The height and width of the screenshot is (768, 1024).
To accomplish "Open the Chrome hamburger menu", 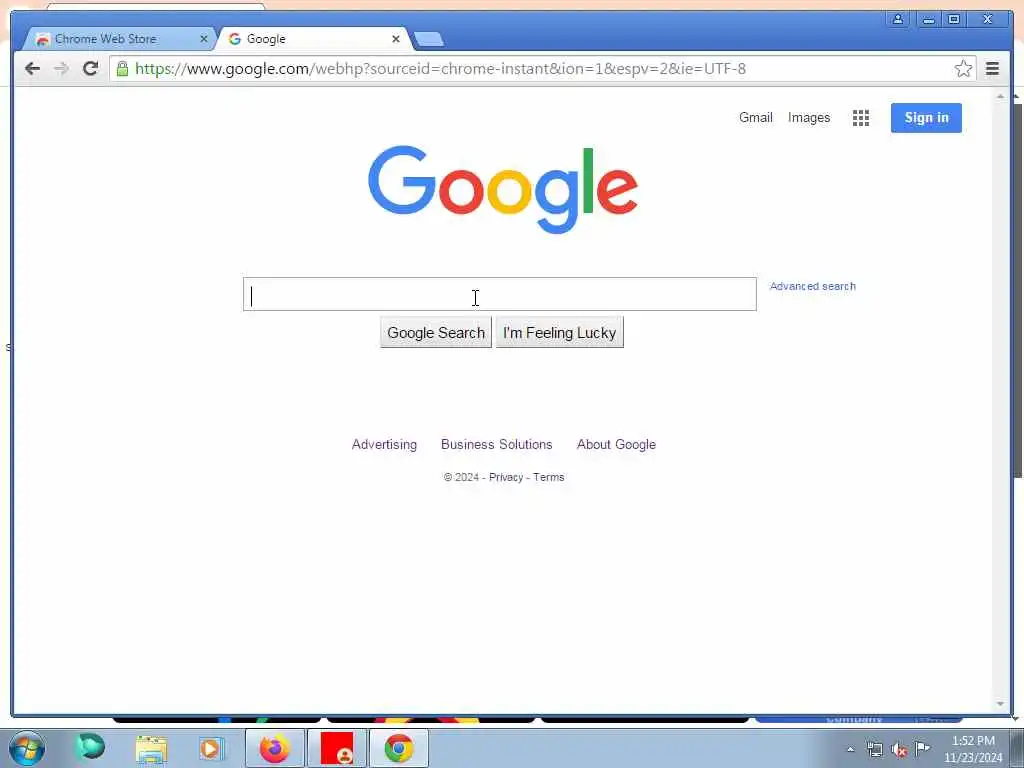I will pos(992,69).
